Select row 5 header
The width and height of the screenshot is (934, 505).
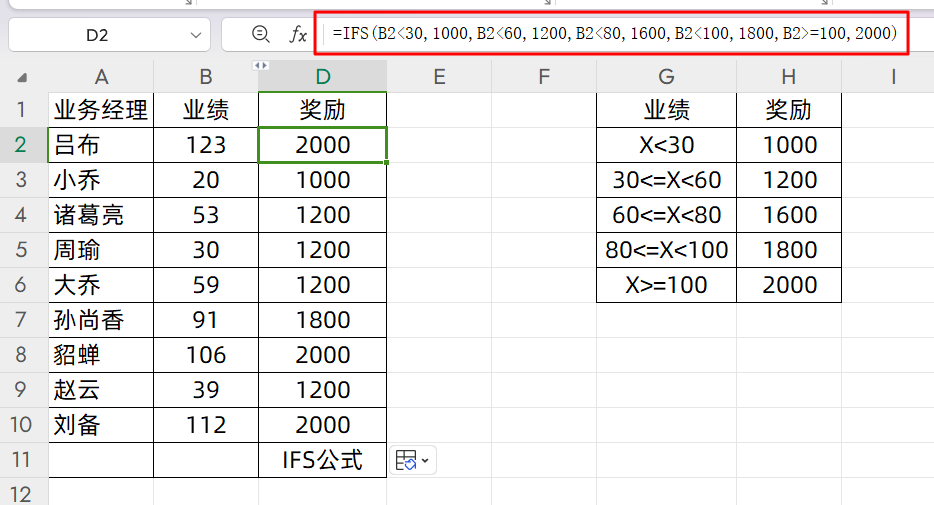pos(22,250)
